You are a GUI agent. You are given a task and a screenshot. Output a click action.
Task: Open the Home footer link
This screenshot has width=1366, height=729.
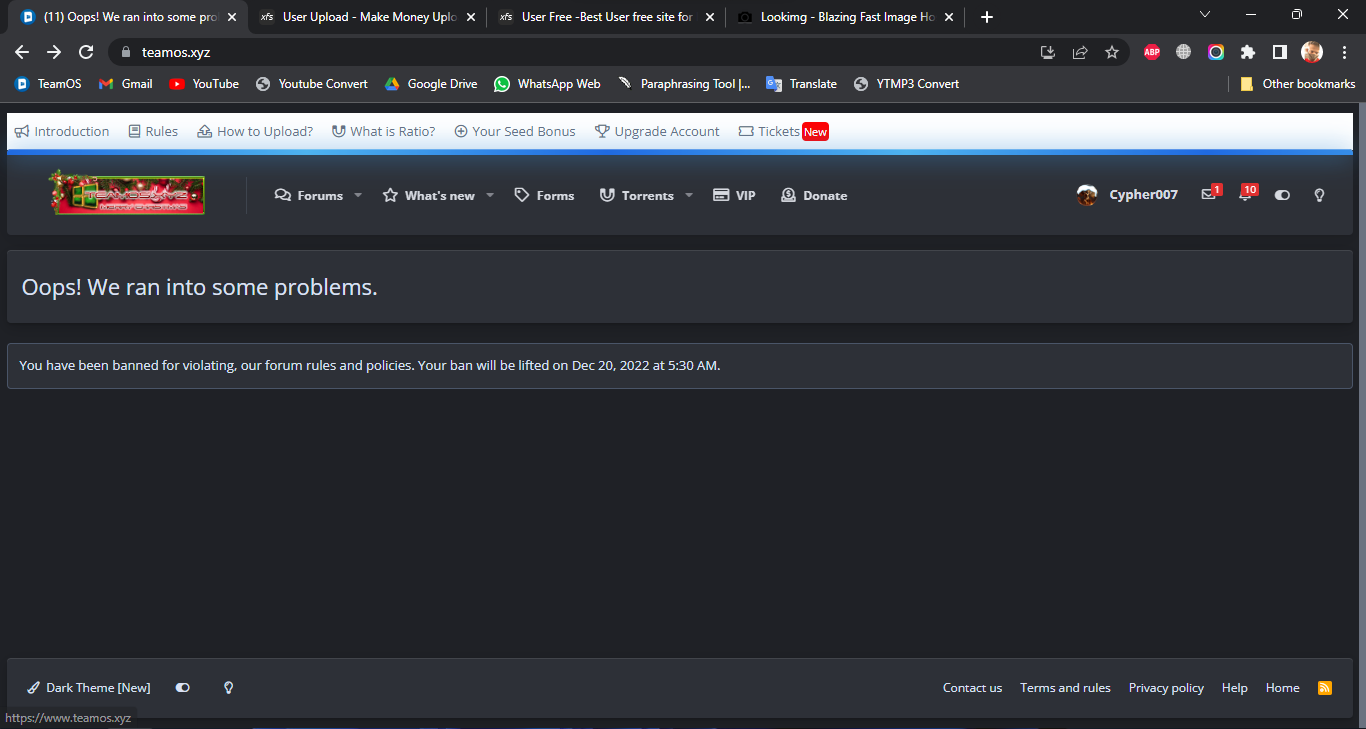[1283, 688]
